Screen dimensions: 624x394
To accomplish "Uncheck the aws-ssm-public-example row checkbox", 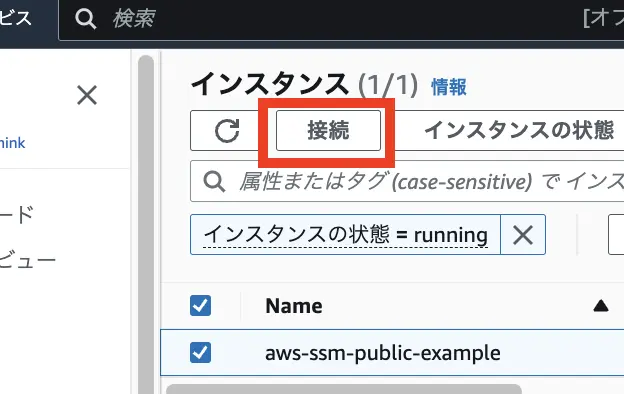I will pos(201,353).
